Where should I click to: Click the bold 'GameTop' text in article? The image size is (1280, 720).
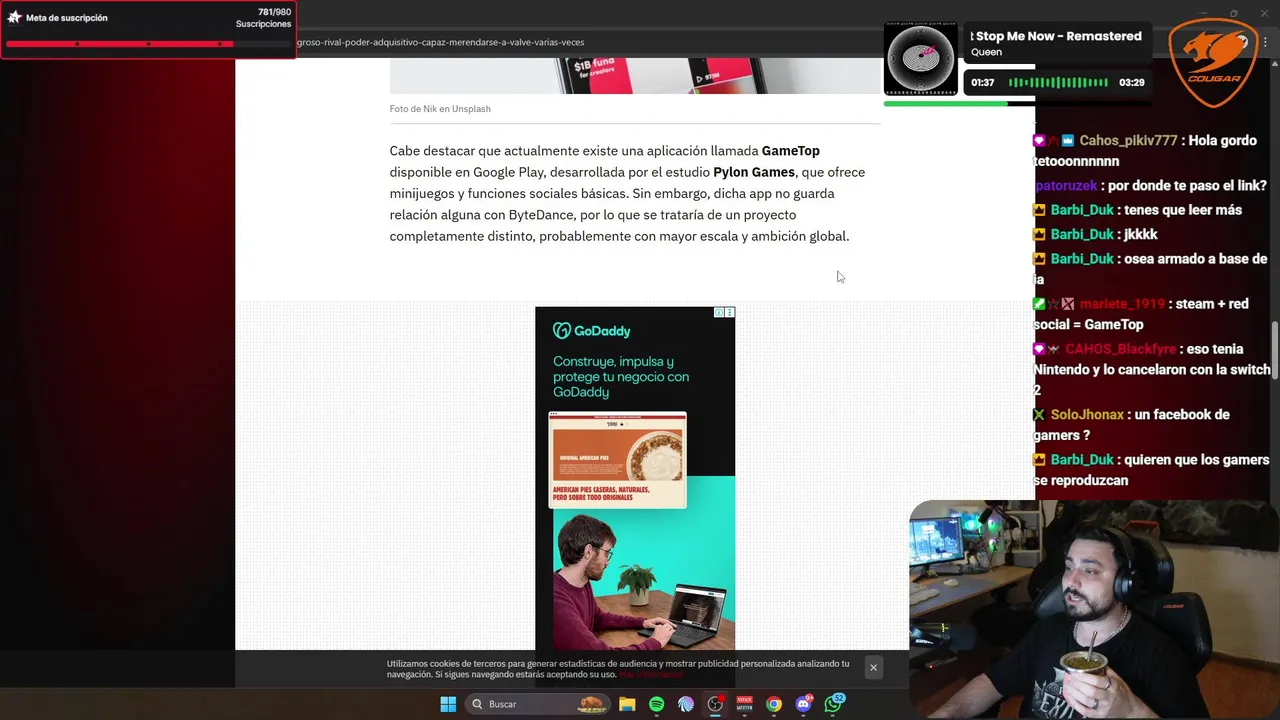(790, 151)
